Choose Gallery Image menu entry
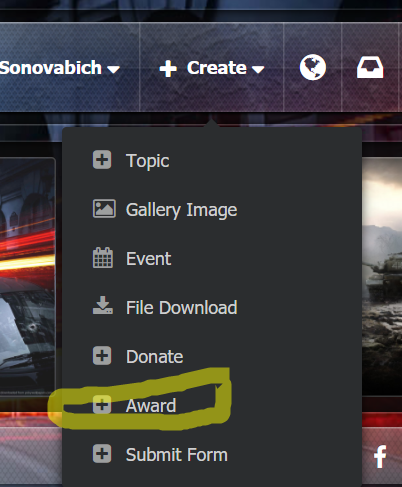This screenshot has height=487, width=402. pos(182,210)
